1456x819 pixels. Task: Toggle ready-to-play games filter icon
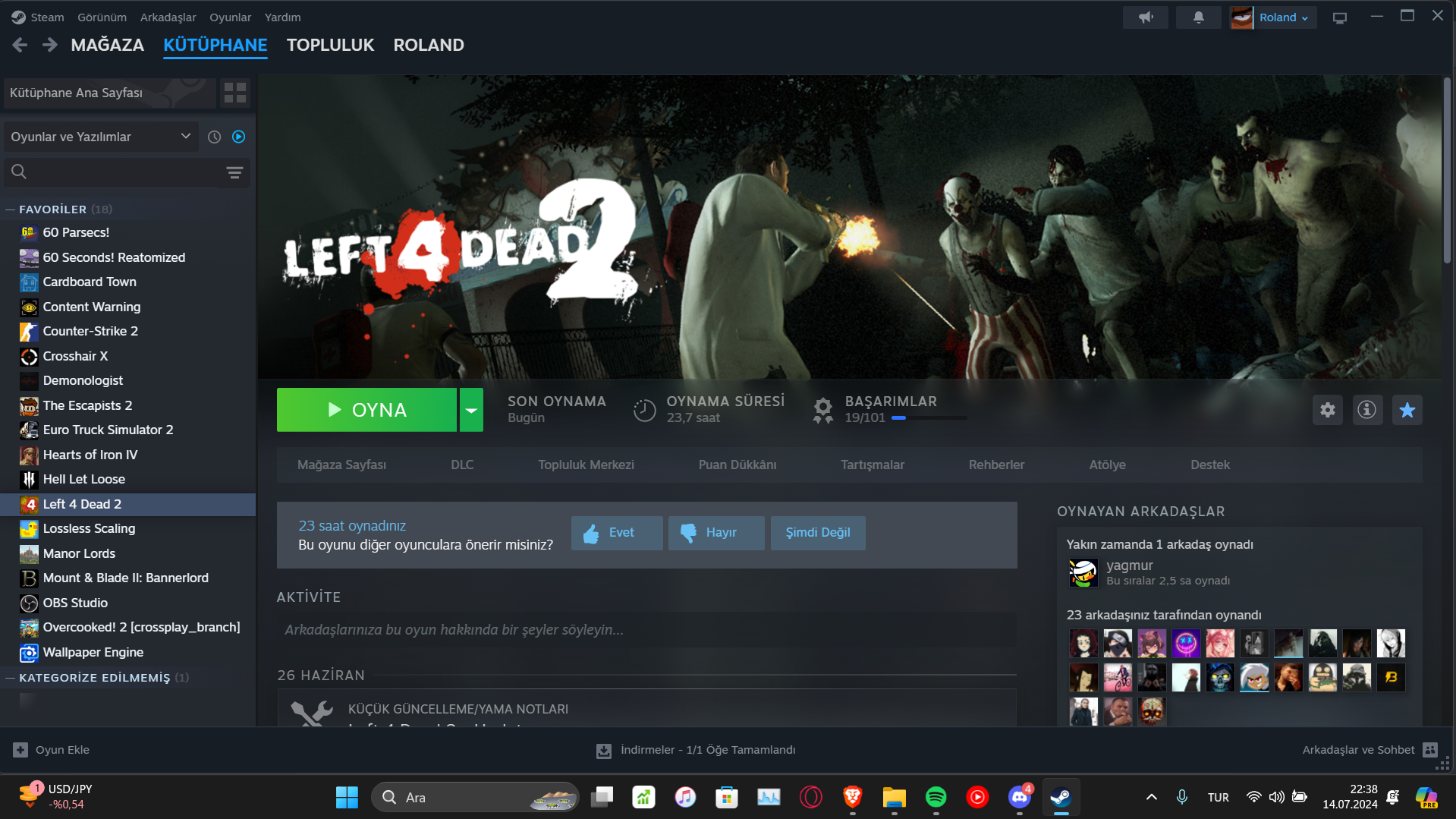(x=239, y=137)
